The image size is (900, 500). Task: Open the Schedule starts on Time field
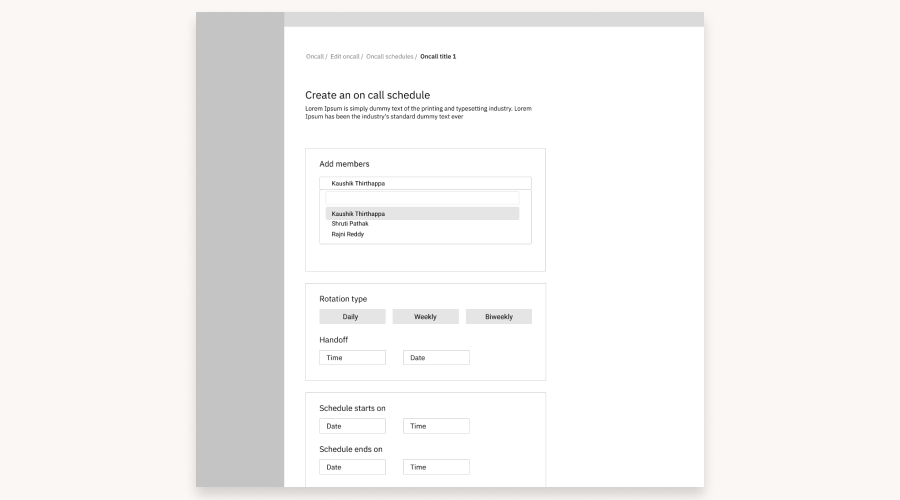tap(436, 426)
